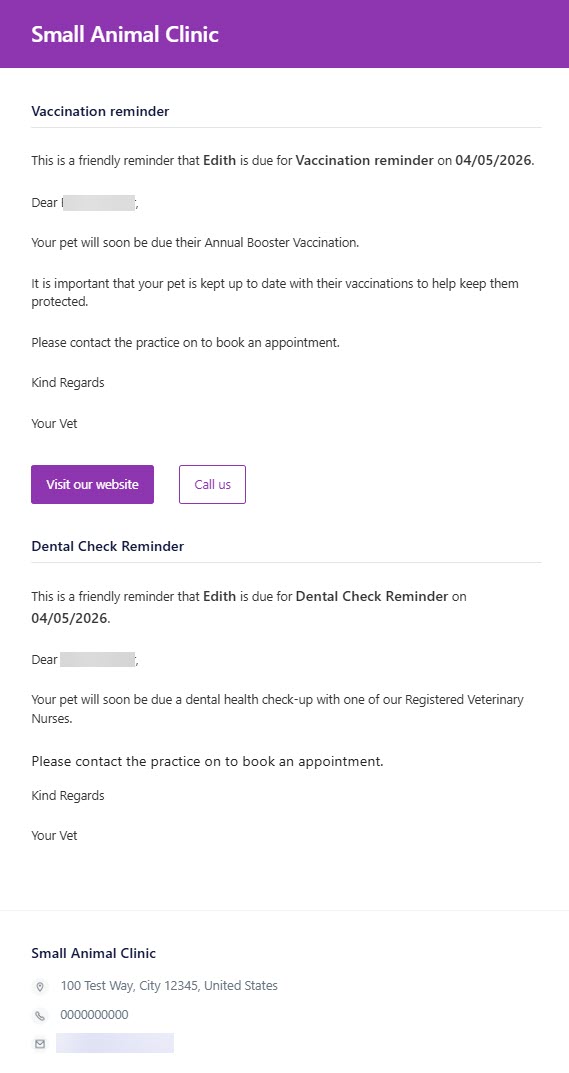The image size is (569, 1073).
Task: Click the redacted name after first Dear
Action: 99,203
